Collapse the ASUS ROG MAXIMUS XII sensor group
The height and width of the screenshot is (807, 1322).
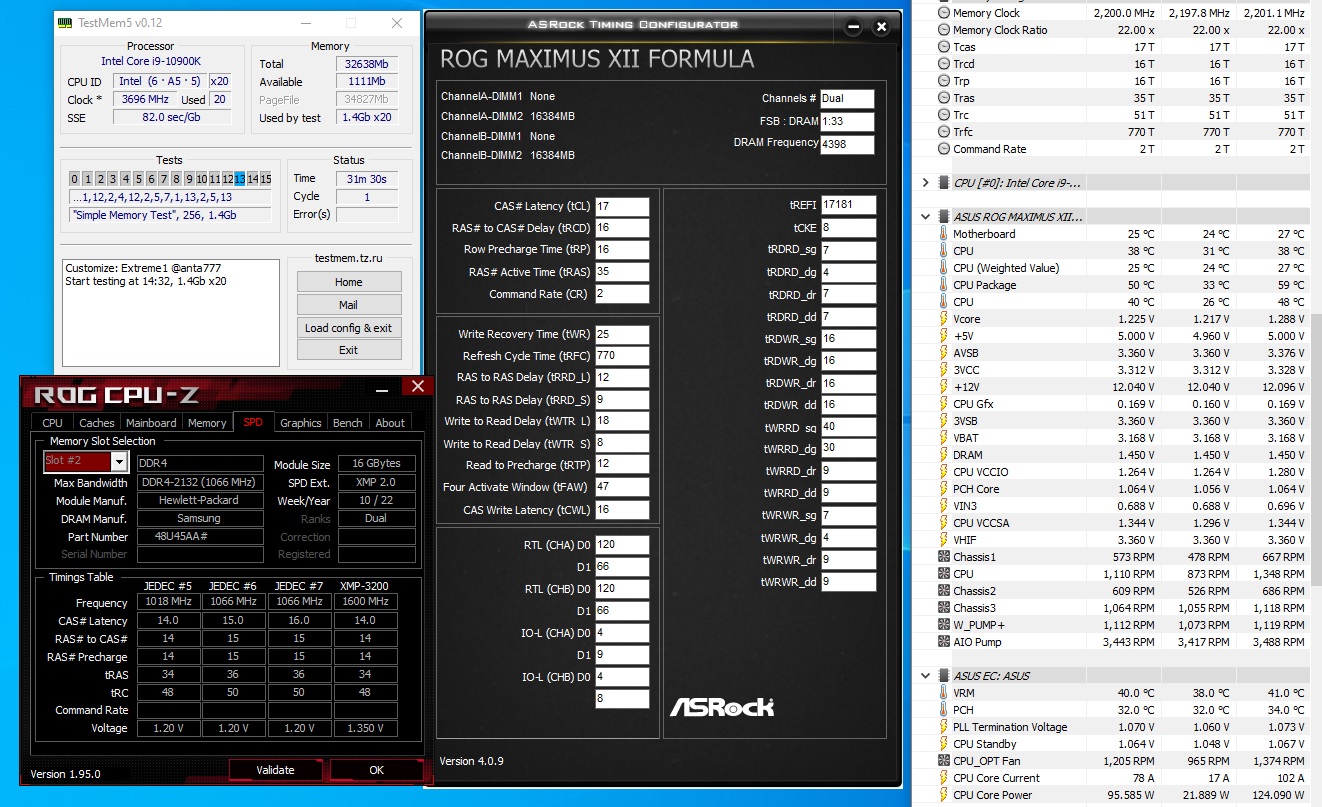coord(925,216)
